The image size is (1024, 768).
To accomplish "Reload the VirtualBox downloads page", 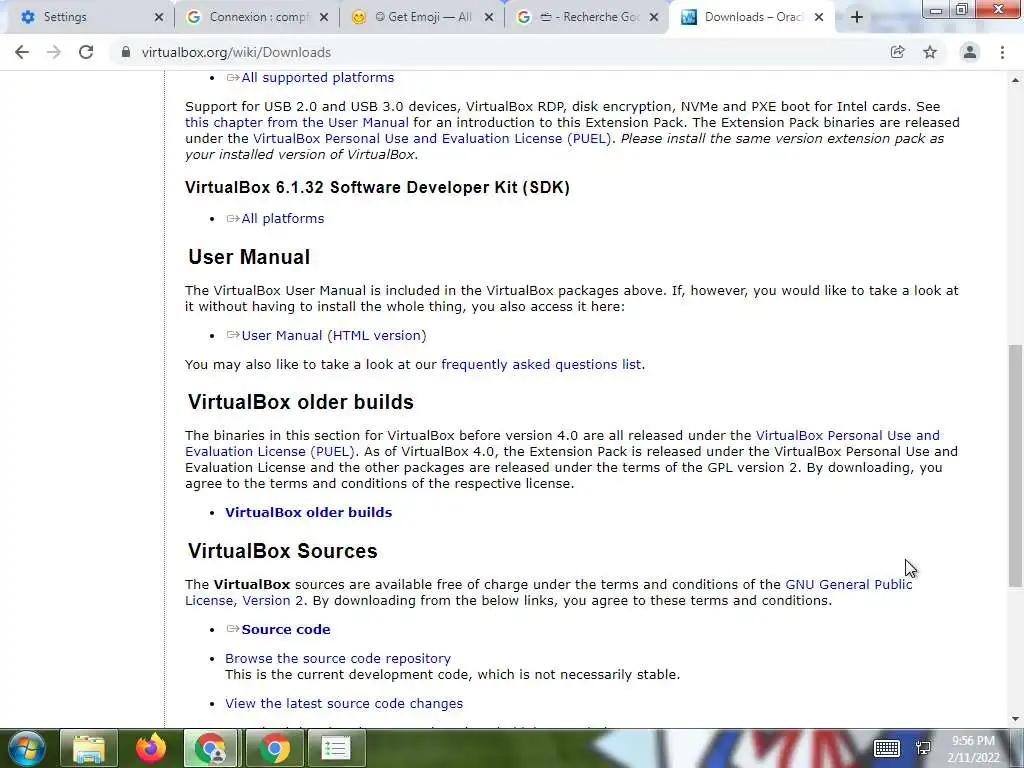I will pyautogui.click(x=86, y=52).
